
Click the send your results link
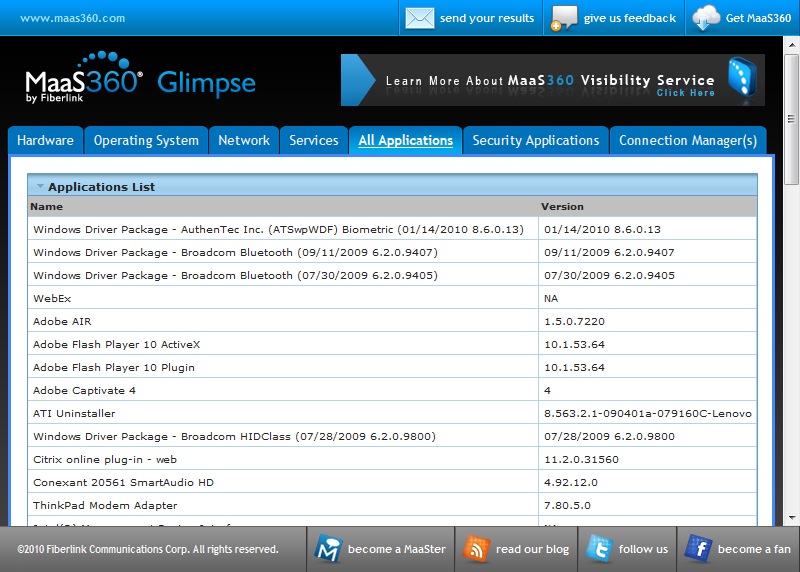click(x=487, y=18)
